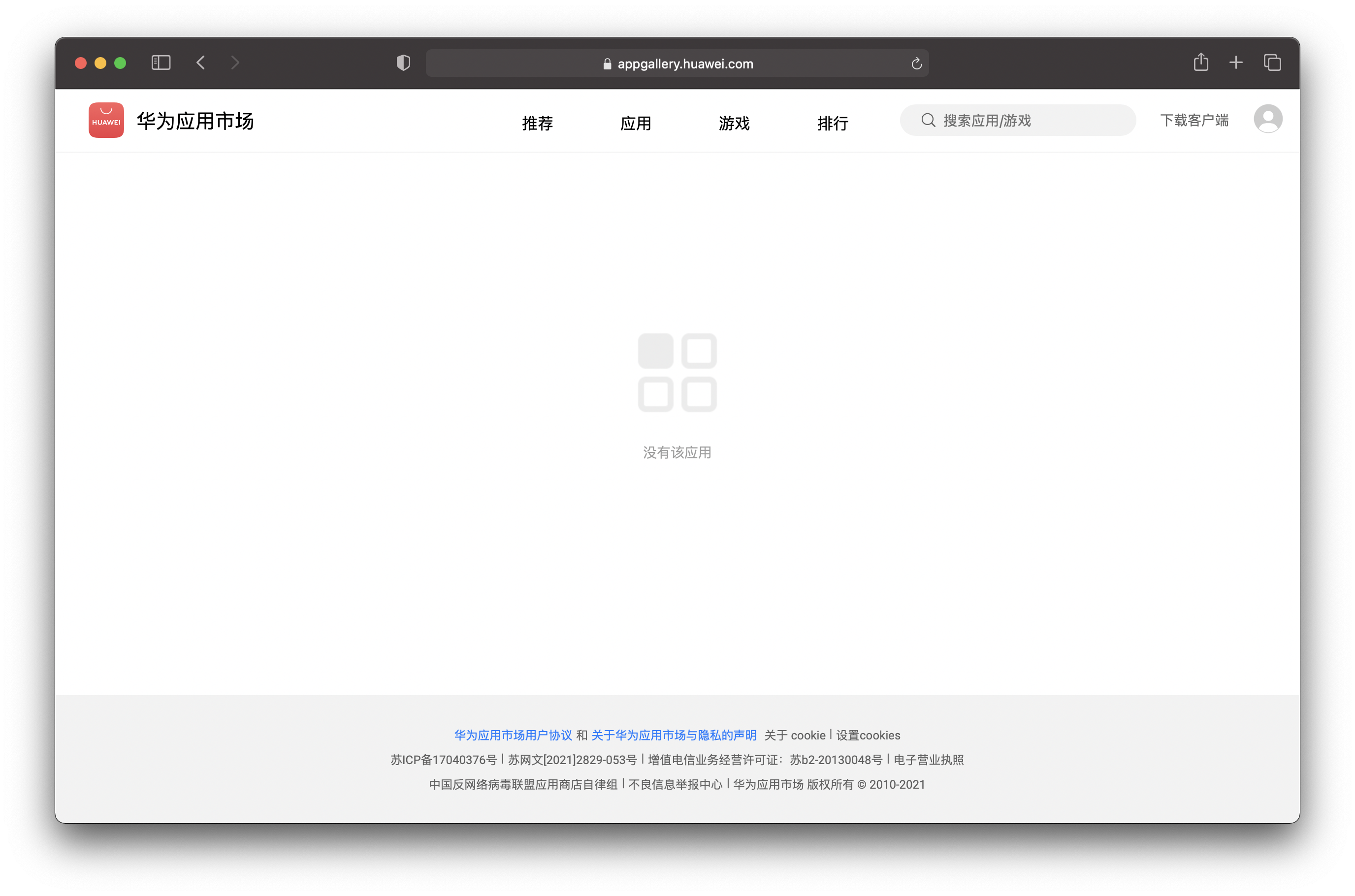Screen dimensions: 1355x896
Task: Click the search magnifier icon
Action: point(928,120)
